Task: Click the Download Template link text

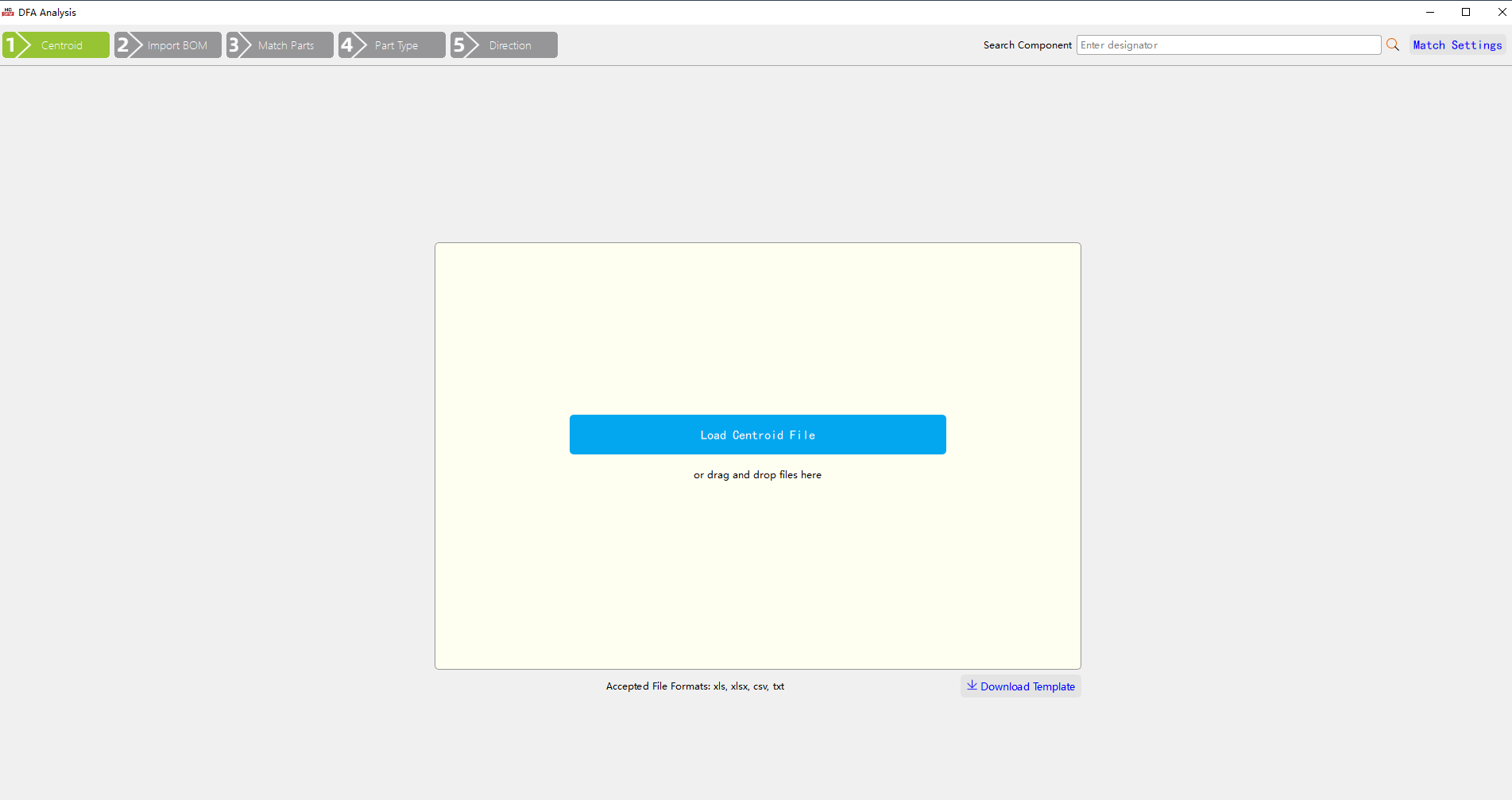Action: click(1027, 686)
